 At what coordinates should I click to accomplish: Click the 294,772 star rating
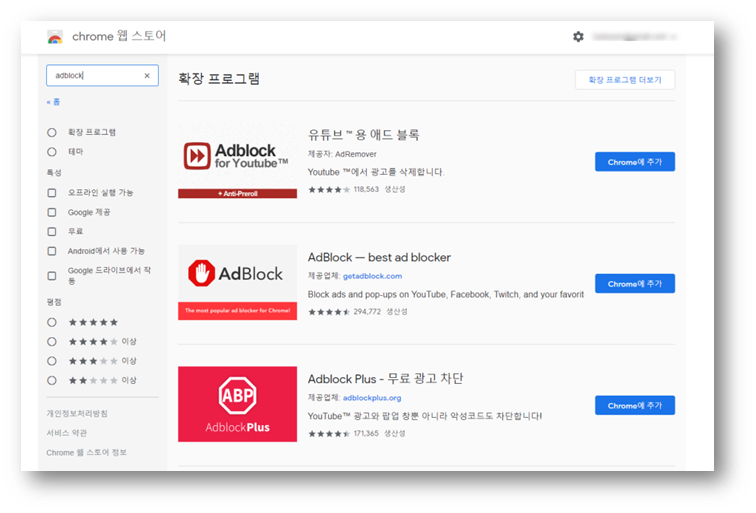(x=344, y=312)
